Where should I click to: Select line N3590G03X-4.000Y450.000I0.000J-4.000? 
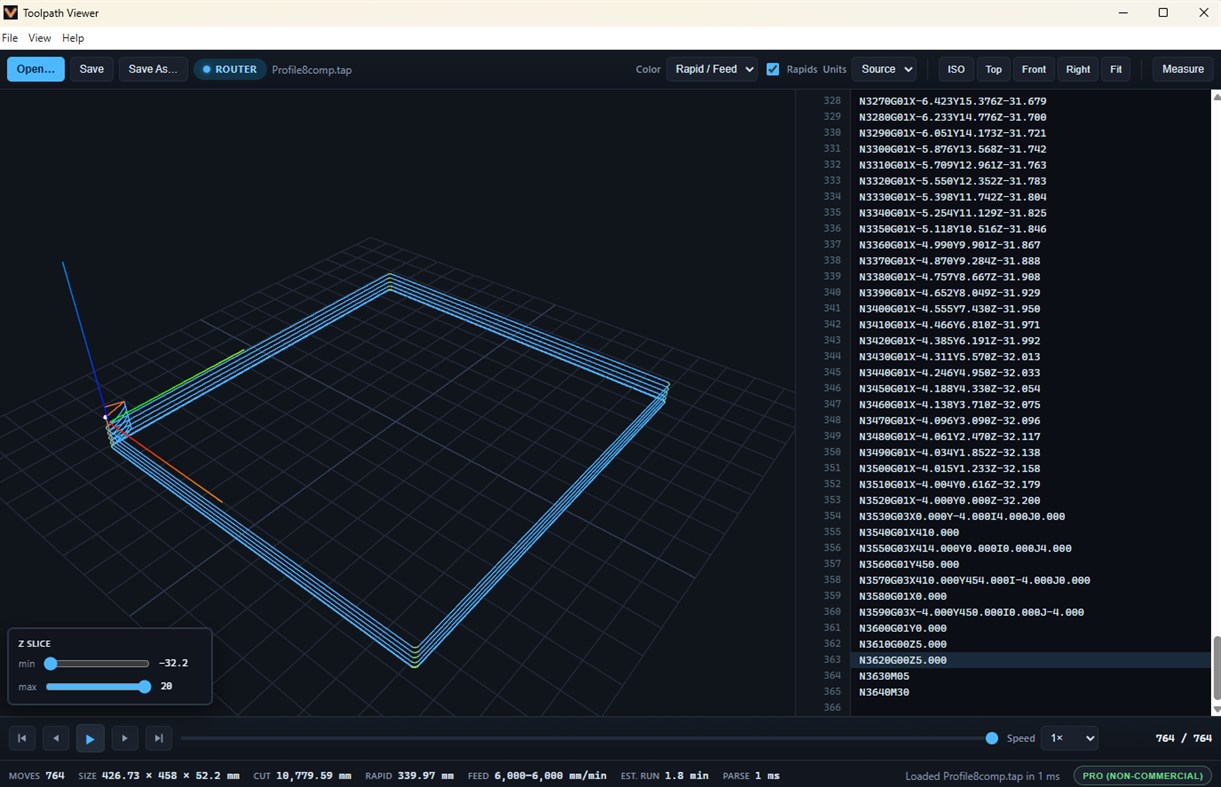1030,612
